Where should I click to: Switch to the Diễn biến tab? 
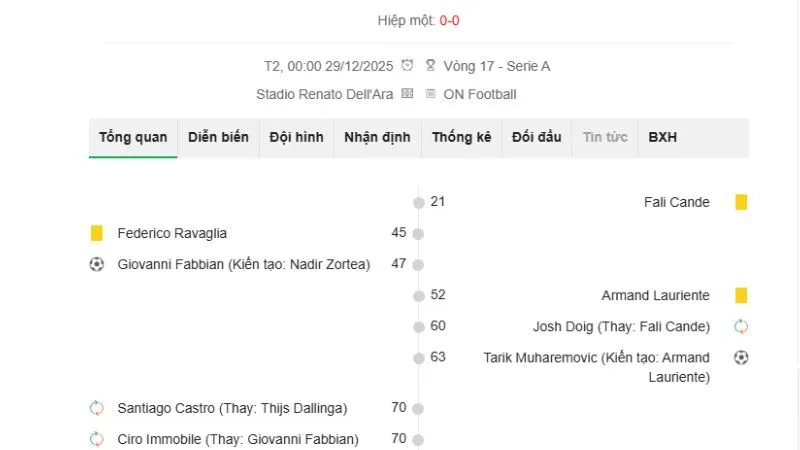[x=218, y=137]
